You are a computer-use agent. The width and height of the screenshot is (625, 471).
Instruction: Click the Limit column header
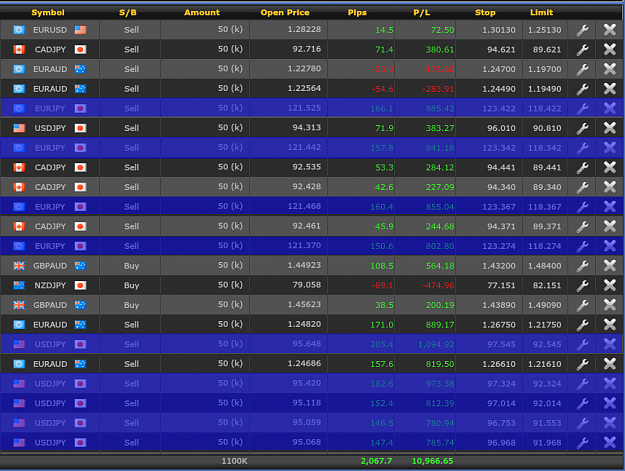[x=541, y=12]
